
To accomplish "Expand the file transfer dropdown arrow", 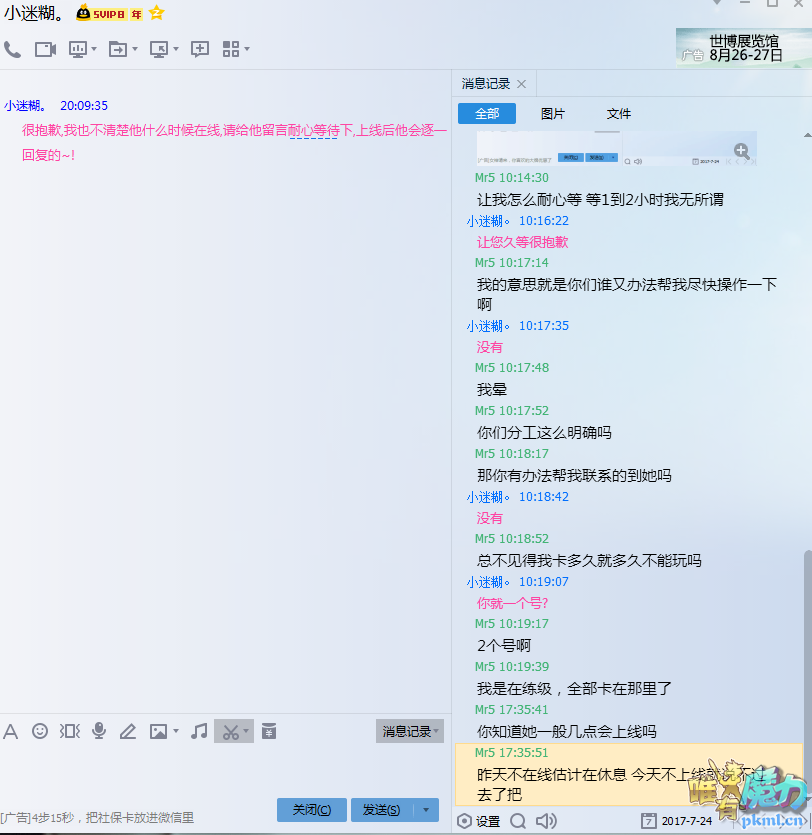I will [x=135, y=49].
